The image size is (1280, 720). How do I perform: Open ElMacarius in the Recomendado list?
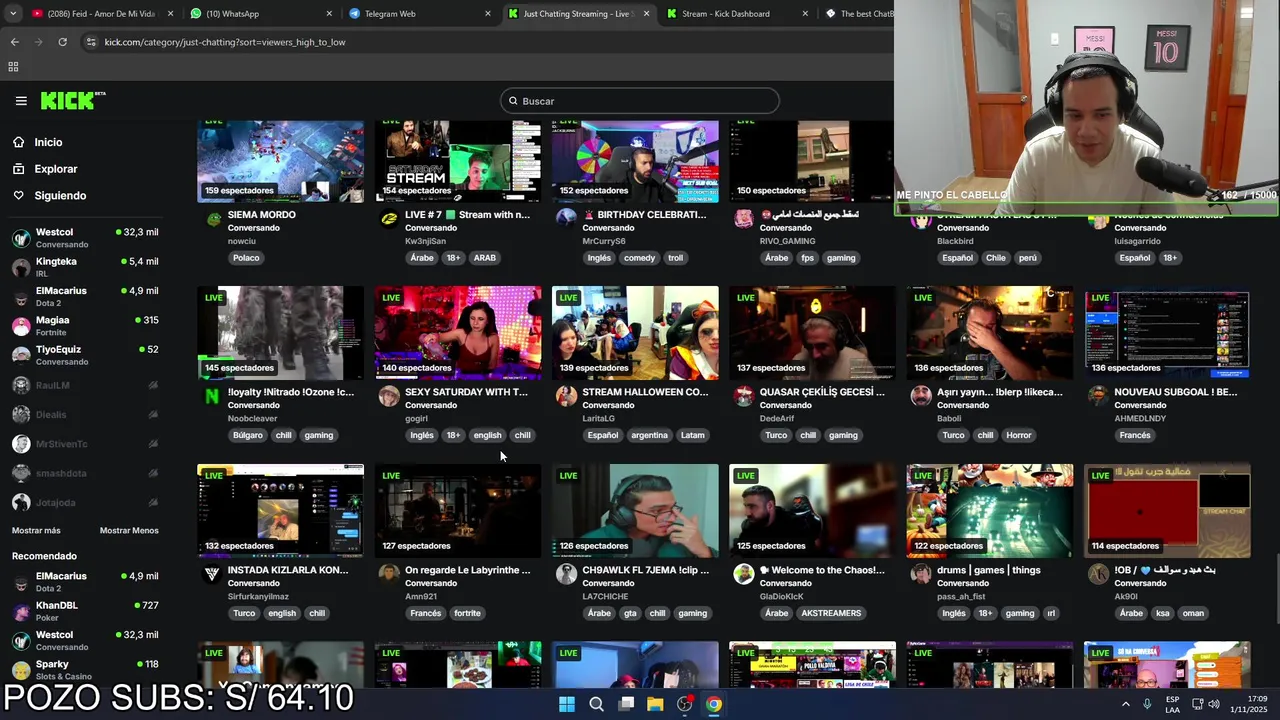point(85,581)
